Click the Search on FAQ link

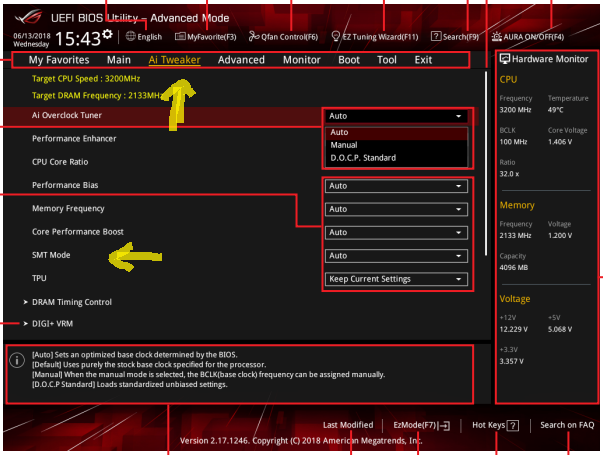click(x=567, y=425)
